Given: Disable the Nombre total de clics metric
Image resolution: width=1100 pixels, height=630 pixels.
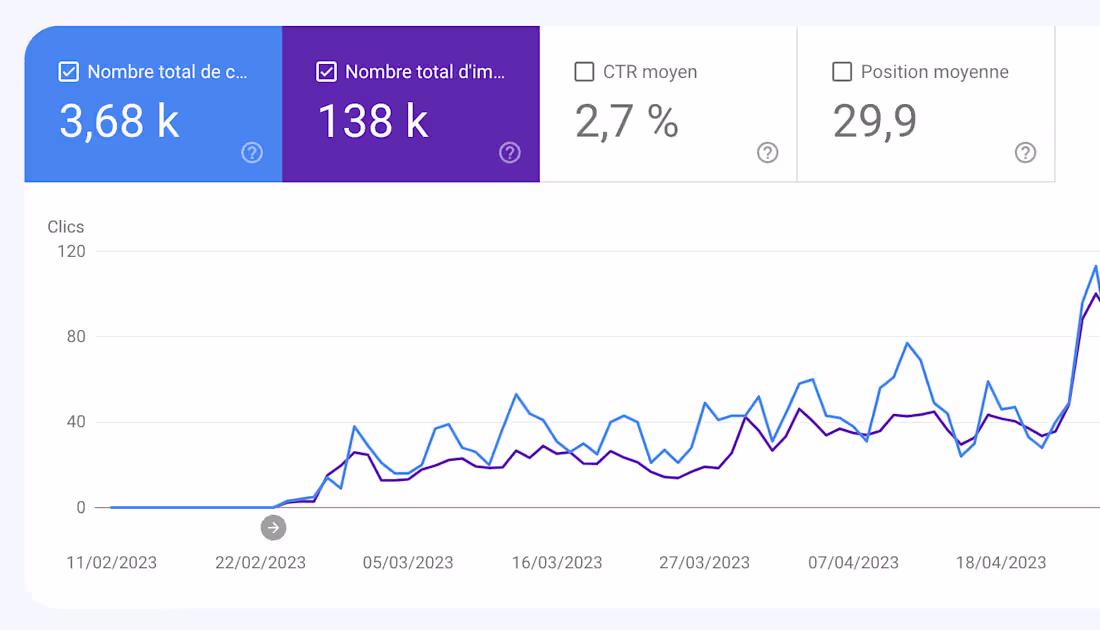Looking at the screenshot, I should click(69, 71).
